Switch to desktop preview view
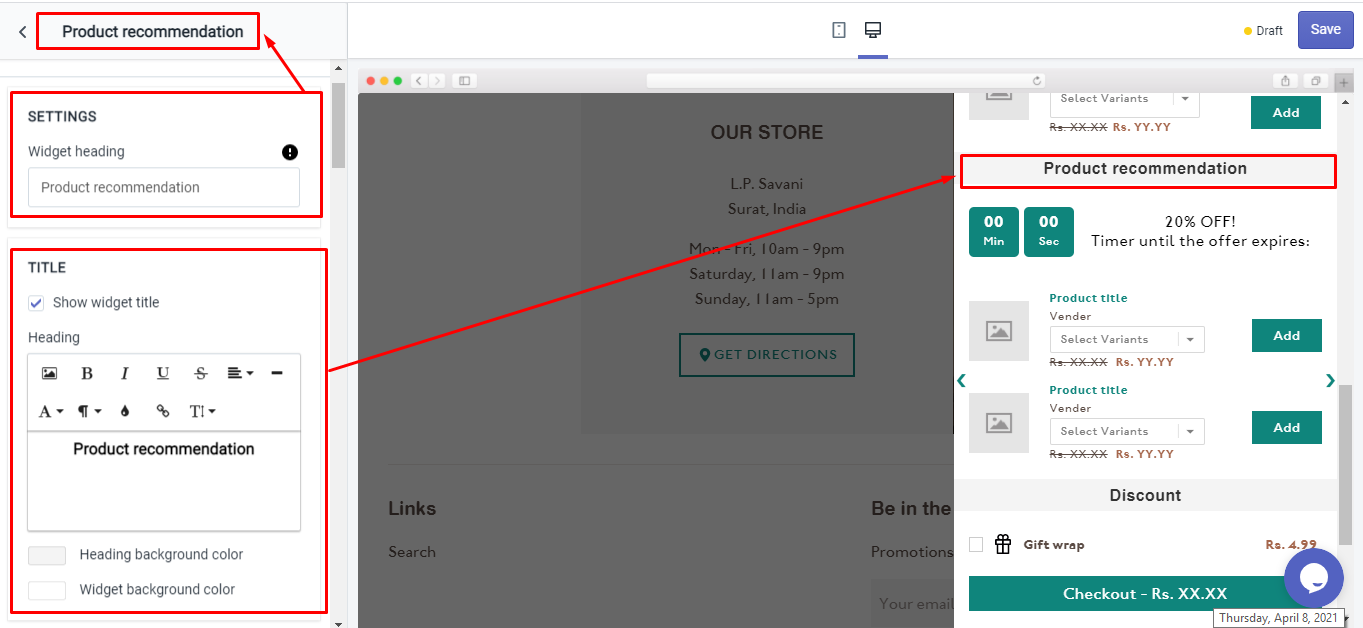 (x=873, y=30)
